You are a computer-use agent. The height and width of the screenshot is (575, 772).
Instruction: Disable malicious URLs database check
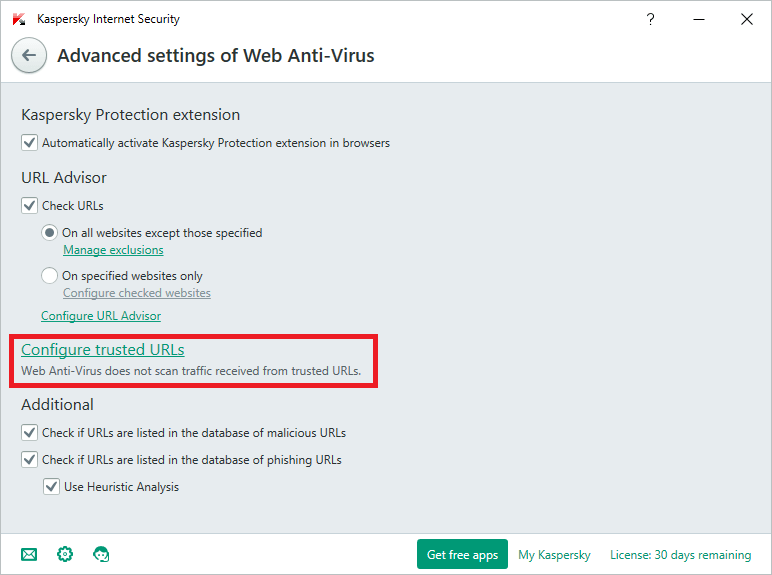[x=30, y=433]
